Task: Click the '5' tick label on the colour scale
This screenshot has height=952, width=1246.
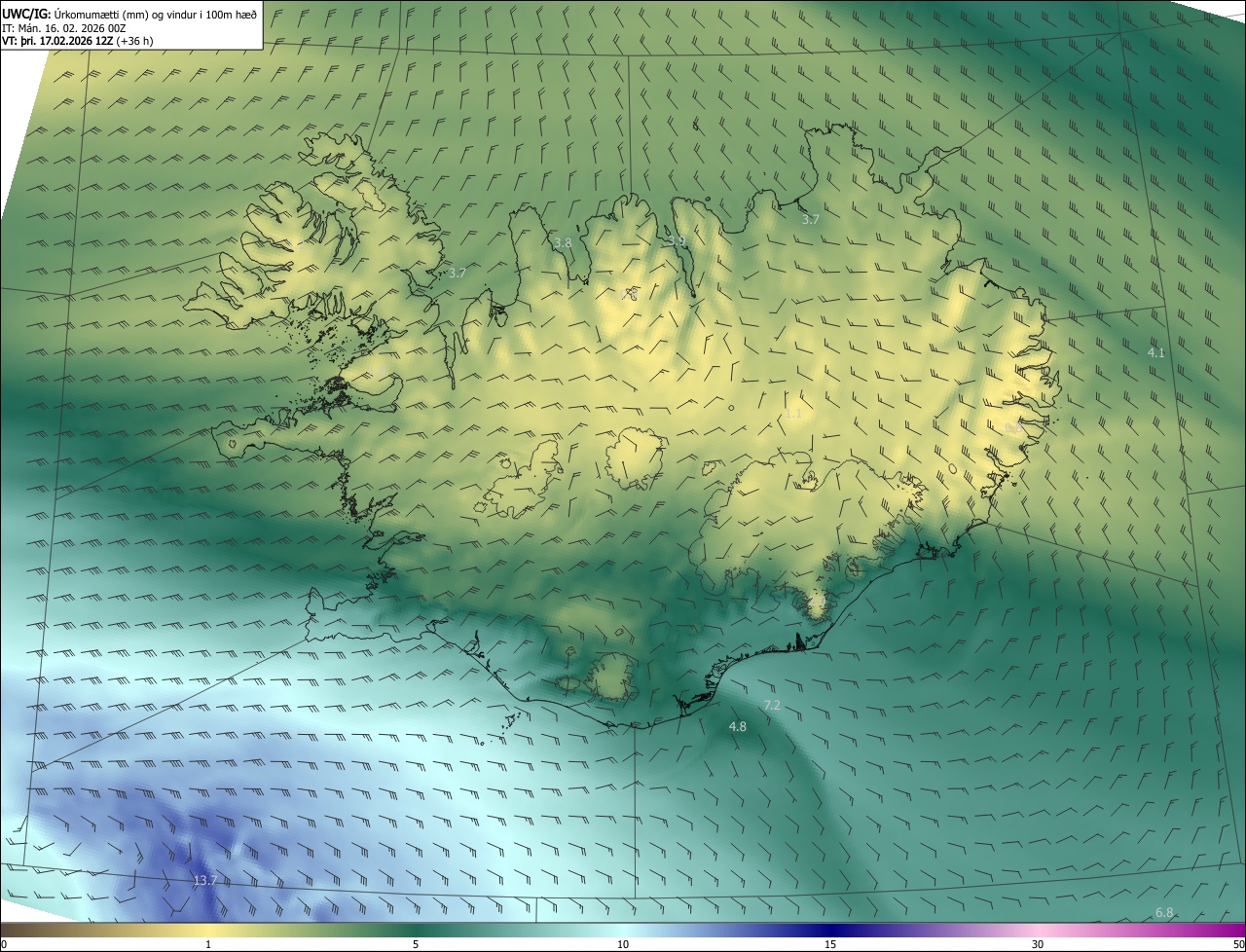Action: tap(416, 944)
